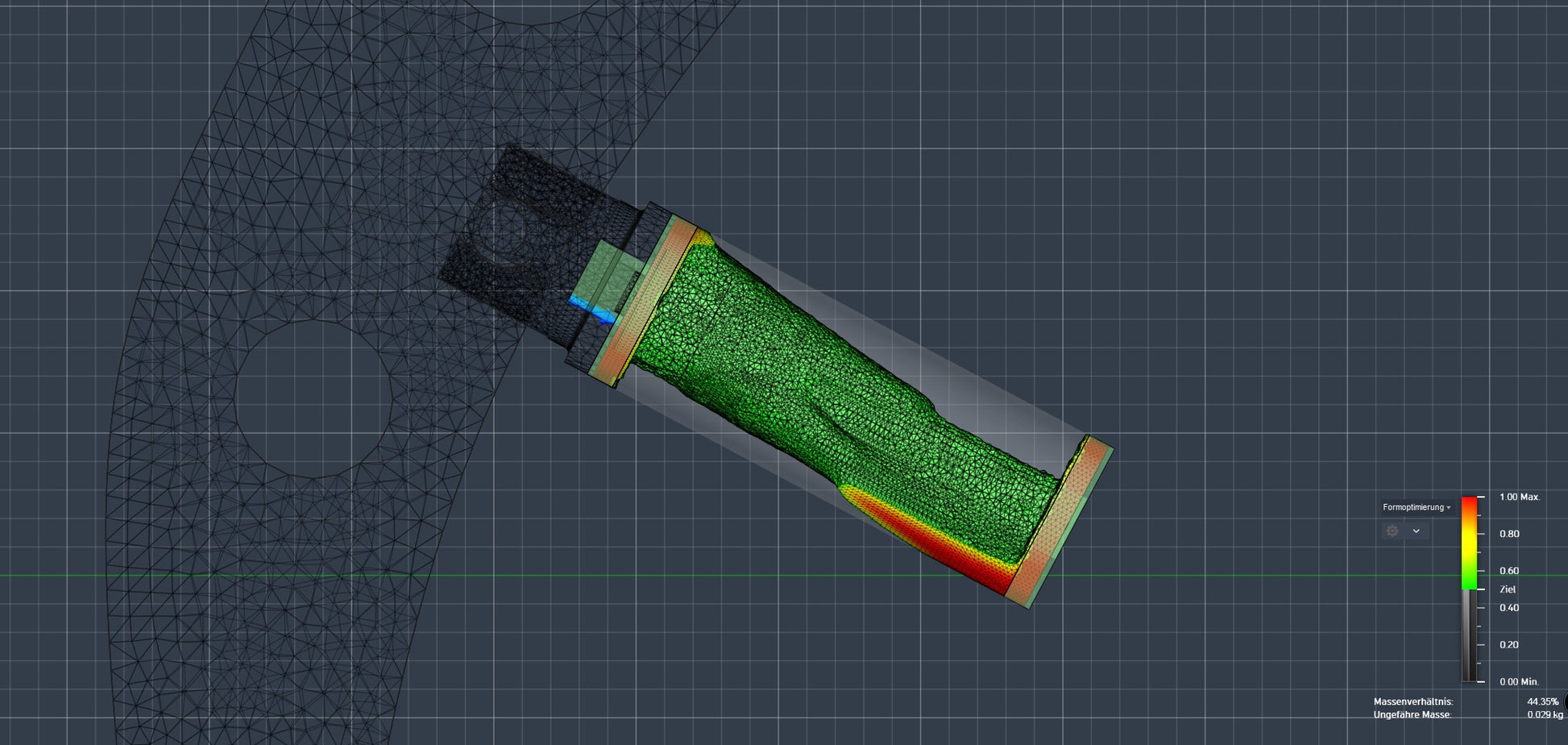Image resolution: width=1568 pixels, height=745 pixels.
Task: Click the 0.029 kg mass value
Action: point(1544,715)
